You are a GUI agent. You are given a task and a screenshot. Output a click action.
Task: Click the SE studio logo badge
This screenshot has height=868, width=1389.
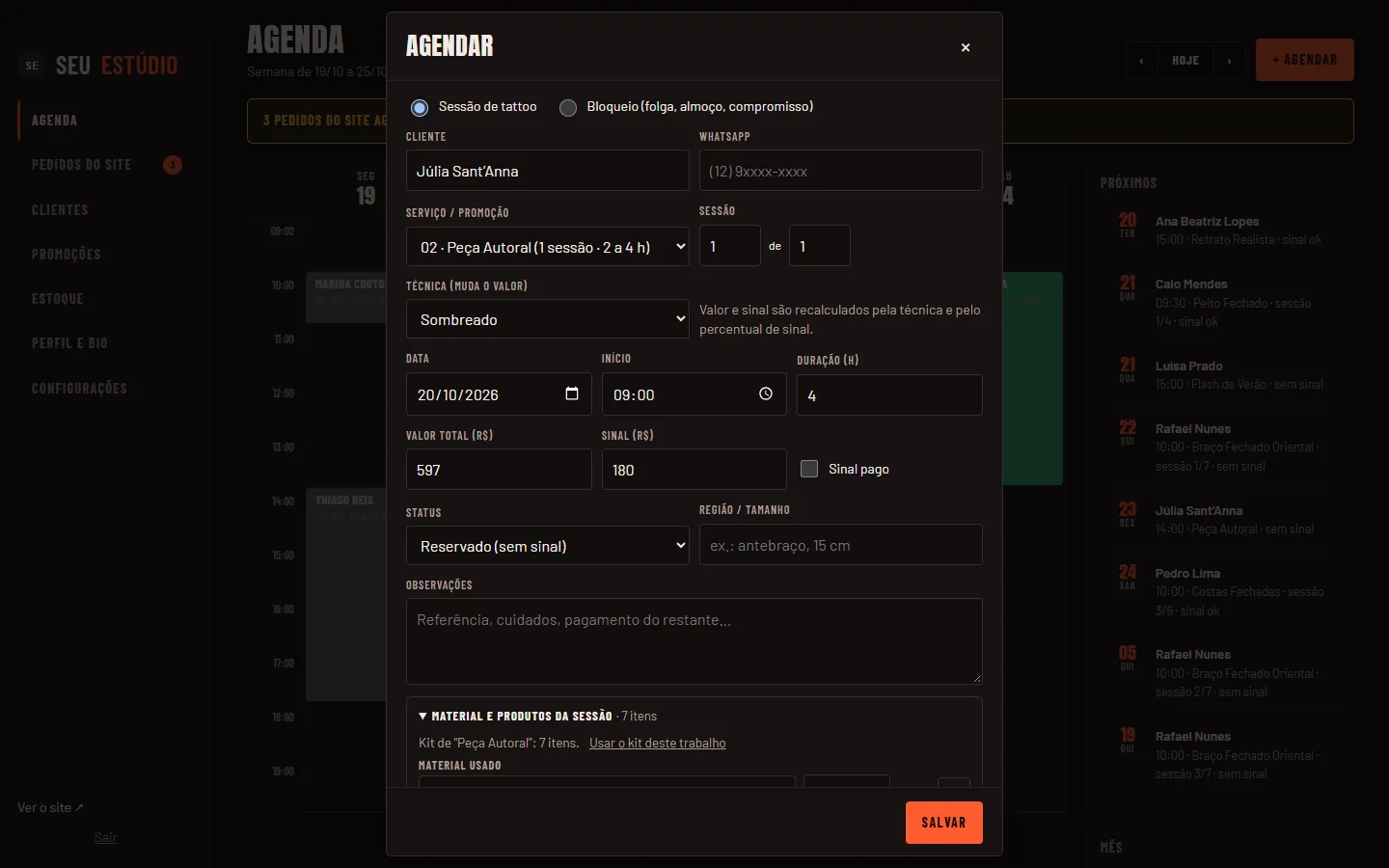(33, 66)
